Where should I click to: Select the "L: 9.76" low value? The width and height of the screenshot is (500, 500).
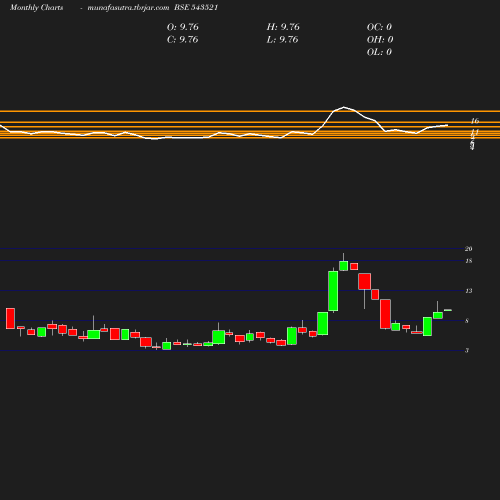[x=282, y=40]
